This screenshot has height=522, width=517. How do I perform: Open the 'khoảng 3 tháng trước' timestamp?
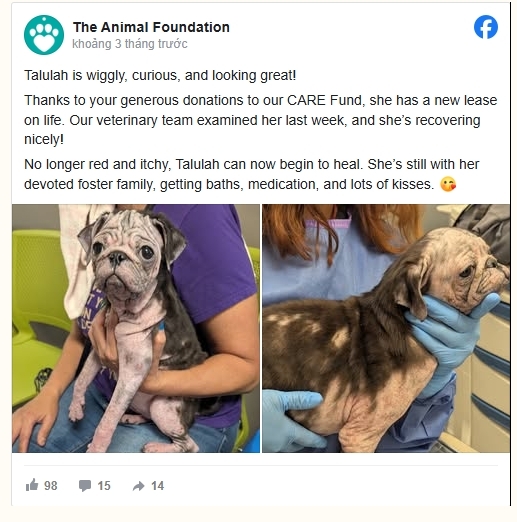pos(130,44)
